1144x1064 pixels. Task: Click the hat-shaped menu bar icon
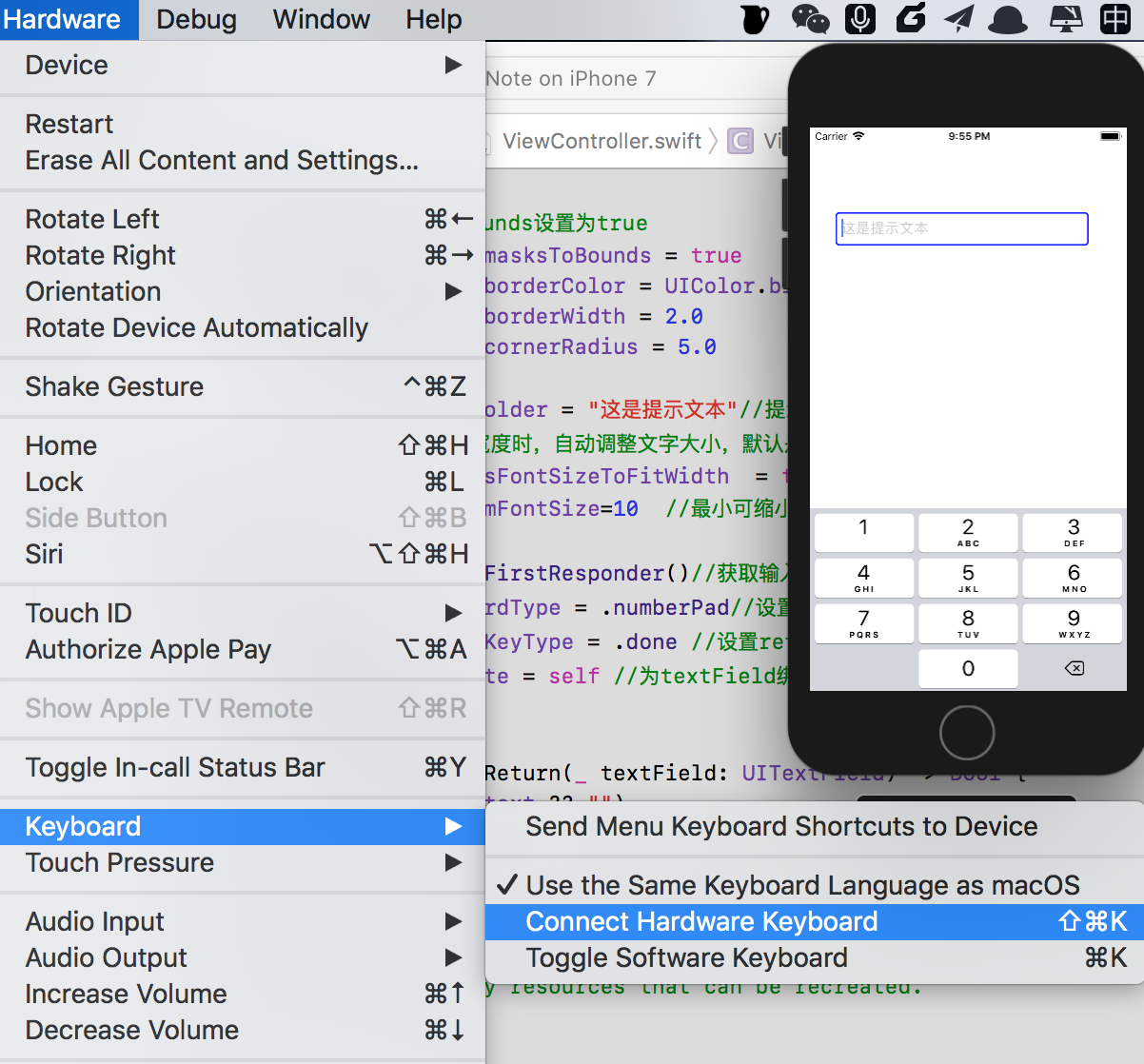click(x=1008, y=19)
